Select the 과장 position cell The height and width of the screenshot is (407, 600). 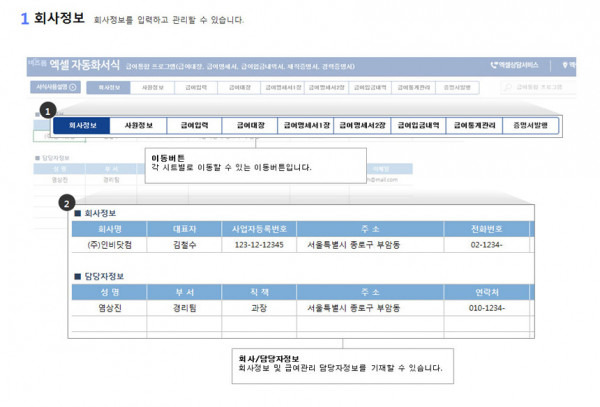[259, 308]
